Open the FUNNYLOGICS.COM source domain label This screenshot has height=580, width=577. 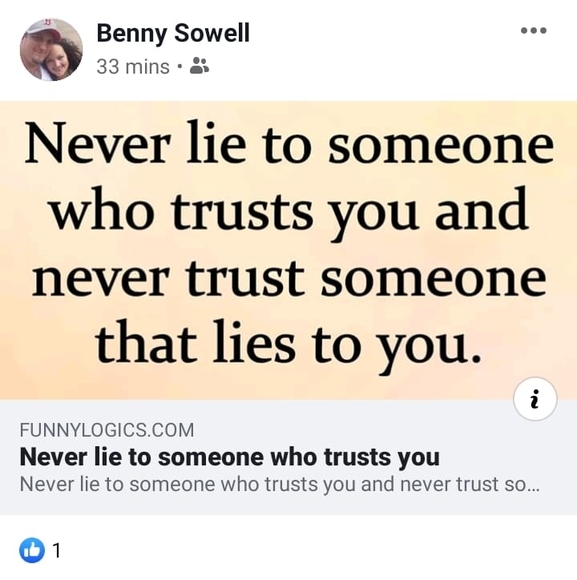point(107,430)
